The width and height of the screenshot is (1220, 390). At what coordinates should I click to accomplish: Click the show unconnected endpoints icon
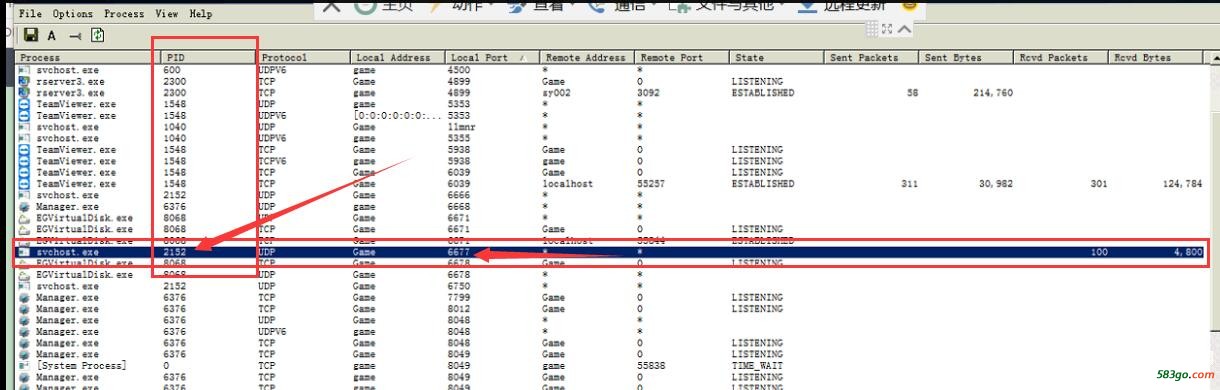[75, 35]
